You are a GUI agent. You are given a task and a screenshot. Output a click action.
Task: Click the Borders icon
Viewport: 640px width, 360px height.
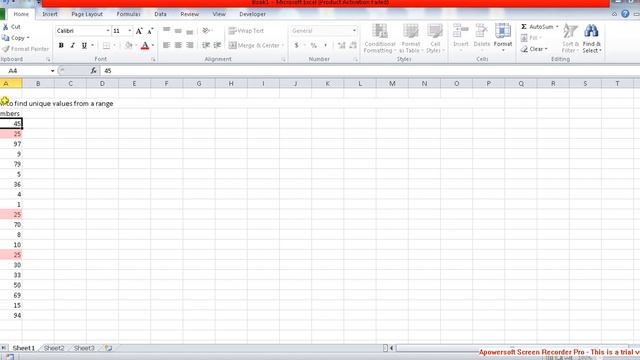click(106, 45)
